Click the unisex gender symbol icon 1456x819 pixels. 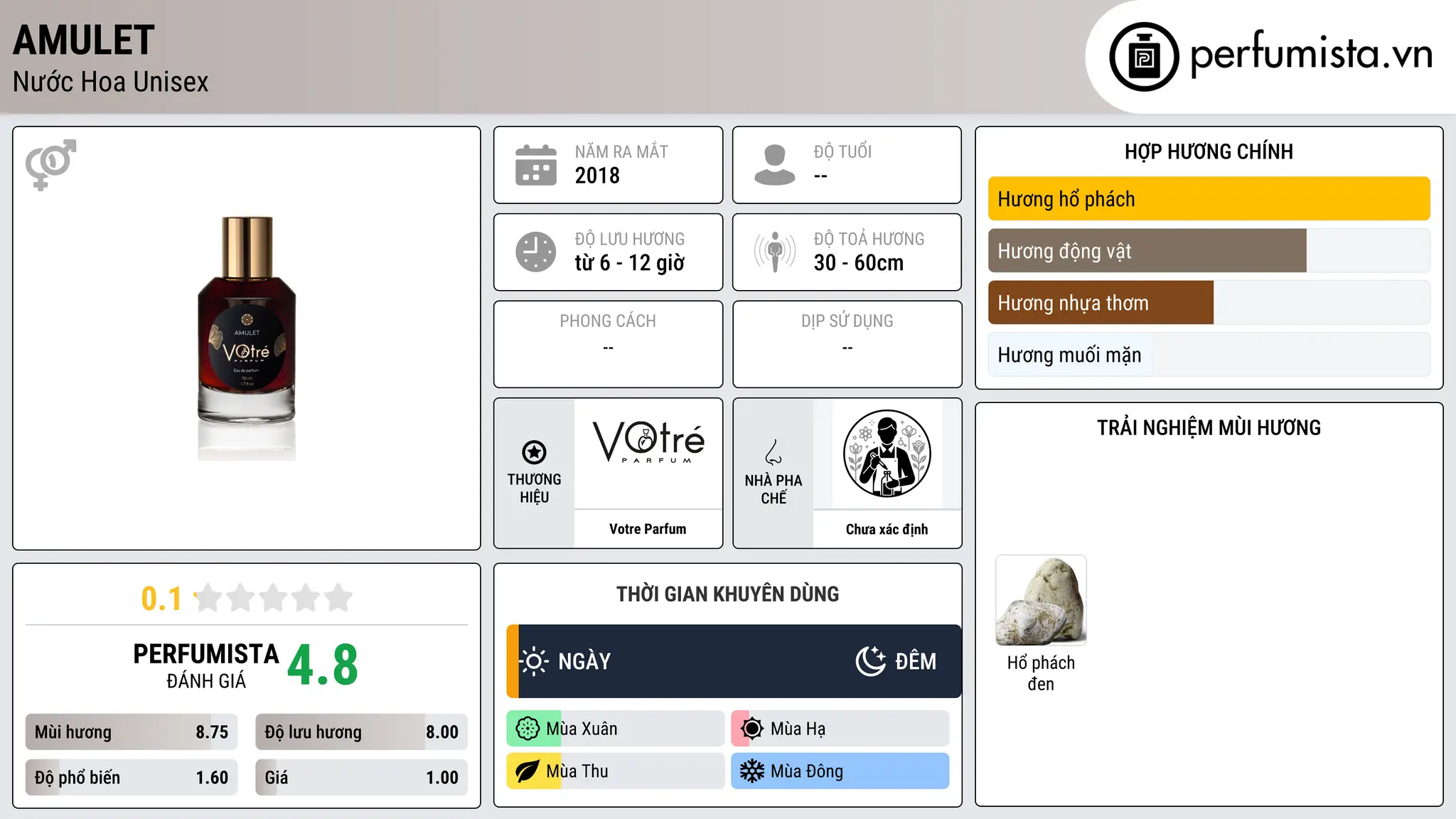(50, 164)
